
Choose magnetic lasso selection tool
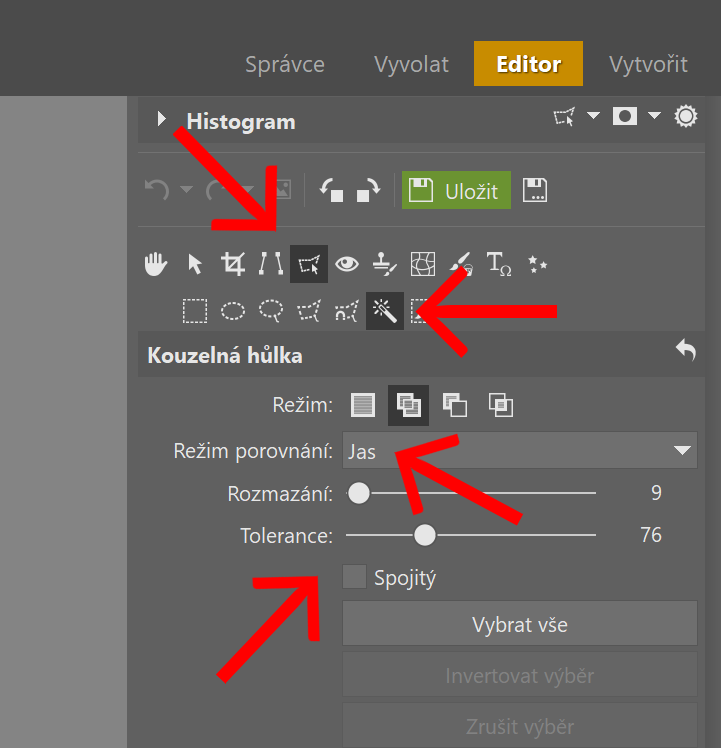347,311
